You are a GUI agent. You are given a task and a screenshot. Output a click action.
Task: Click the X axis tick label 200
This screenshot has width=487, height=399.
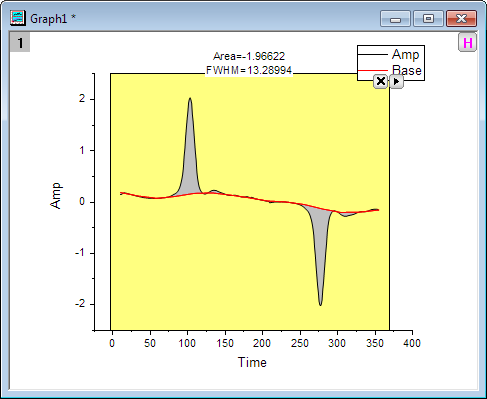pyautogui.click(x=262, y=343)
